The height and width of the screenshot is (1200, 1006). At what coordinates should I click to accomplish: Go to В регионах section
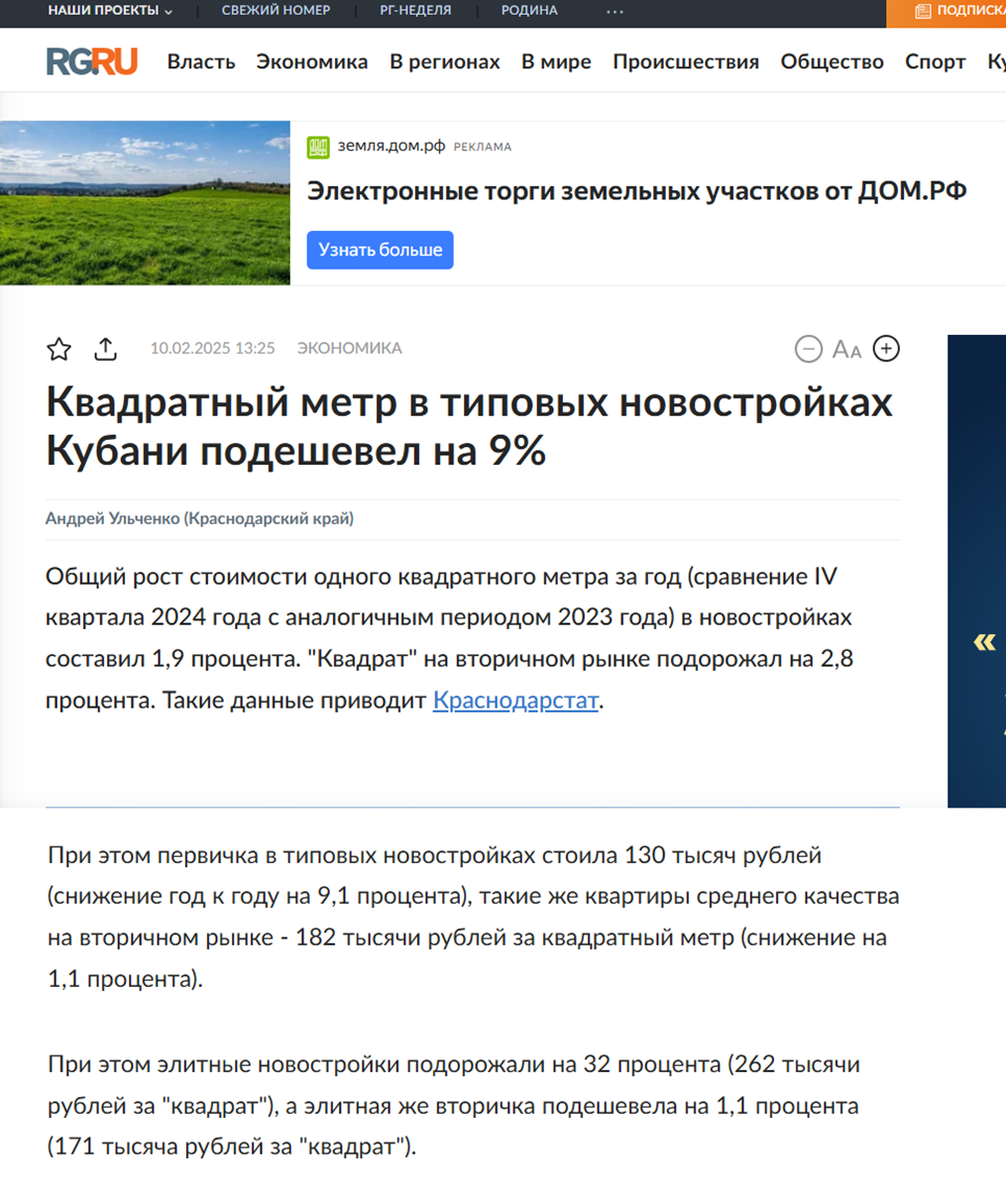click(445, 62)
